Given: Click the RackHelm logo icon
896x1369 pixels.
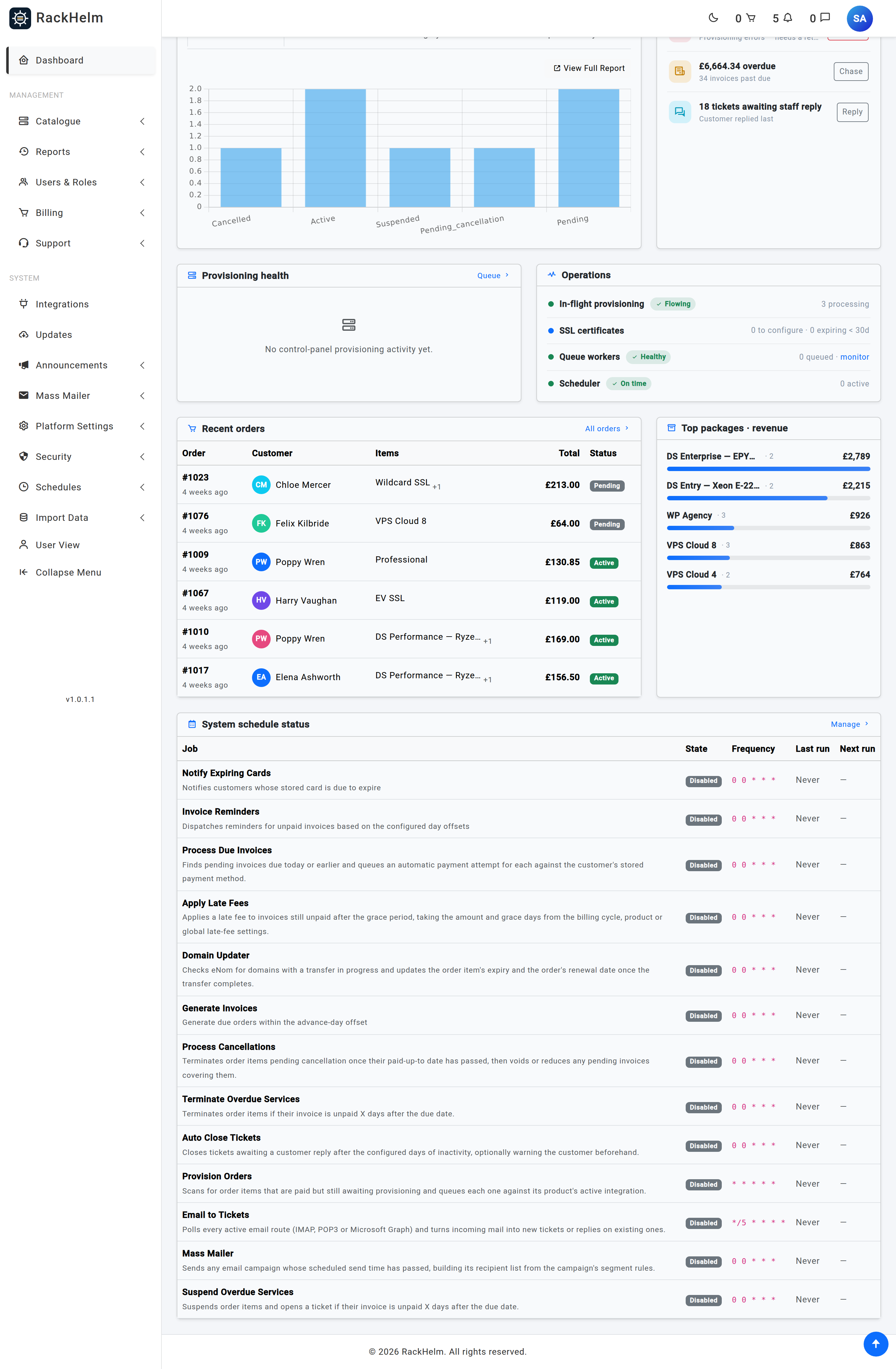Looking at the screenshot, I should click(20, 18).
